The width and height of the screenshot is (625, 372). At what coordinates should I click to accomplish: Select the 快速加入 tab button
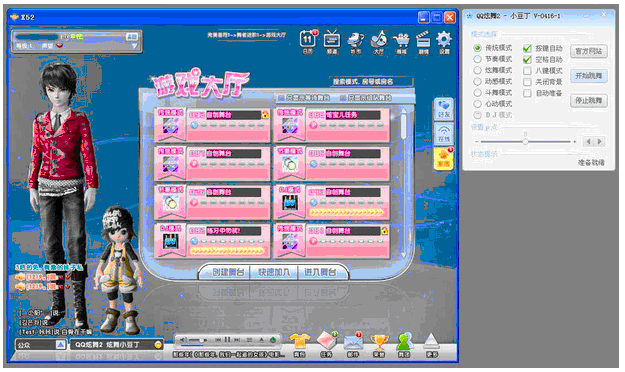pyautogui.click(x=273, y=272)
